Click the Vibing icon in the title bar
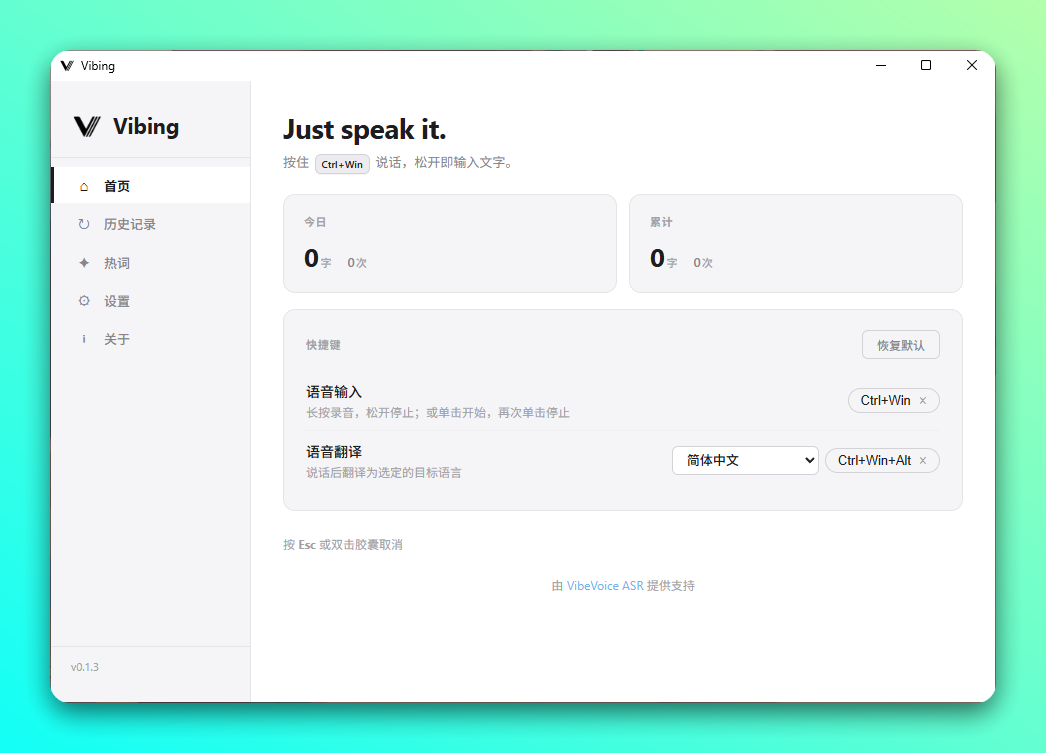 [x=70, y=65]
